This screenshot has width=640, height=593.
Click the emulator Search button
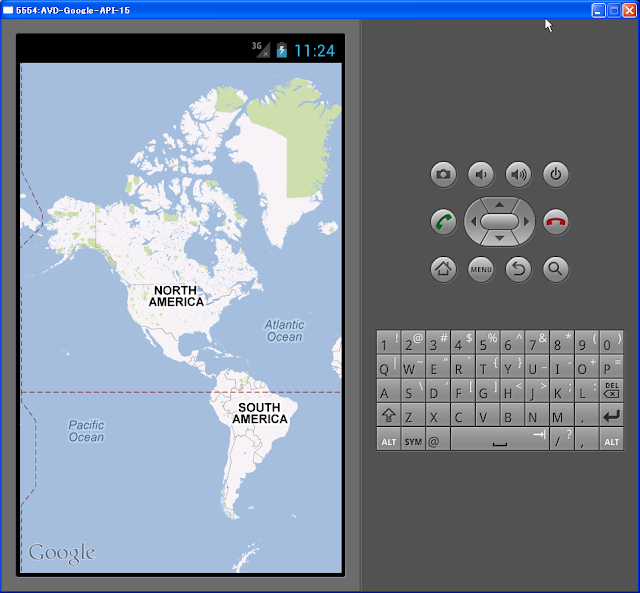556,269
